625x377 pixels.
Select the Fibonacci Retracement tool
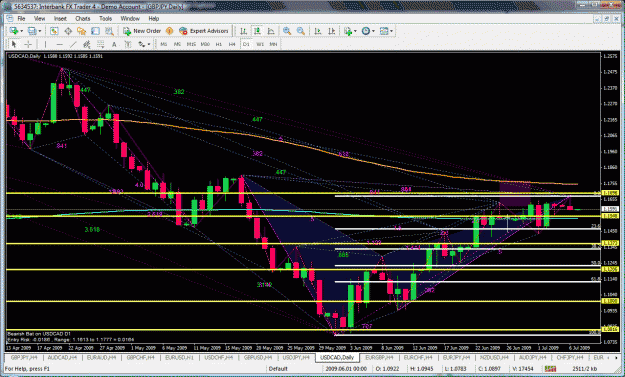[100, 44]
